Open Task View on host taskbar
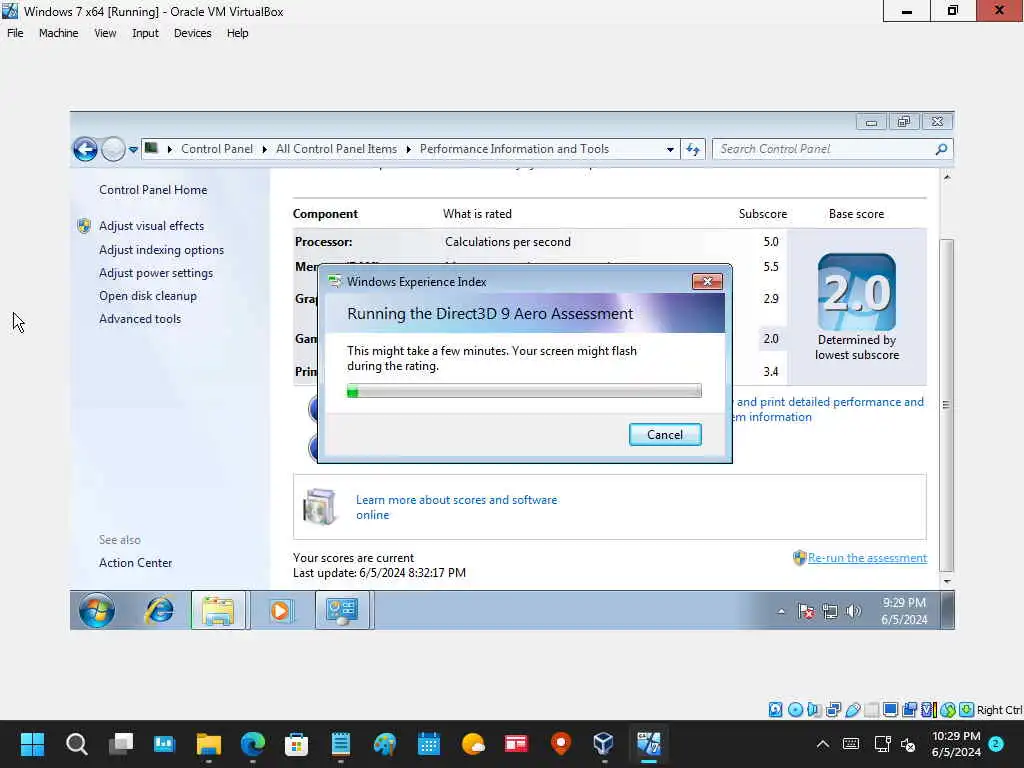 (121, 744)
